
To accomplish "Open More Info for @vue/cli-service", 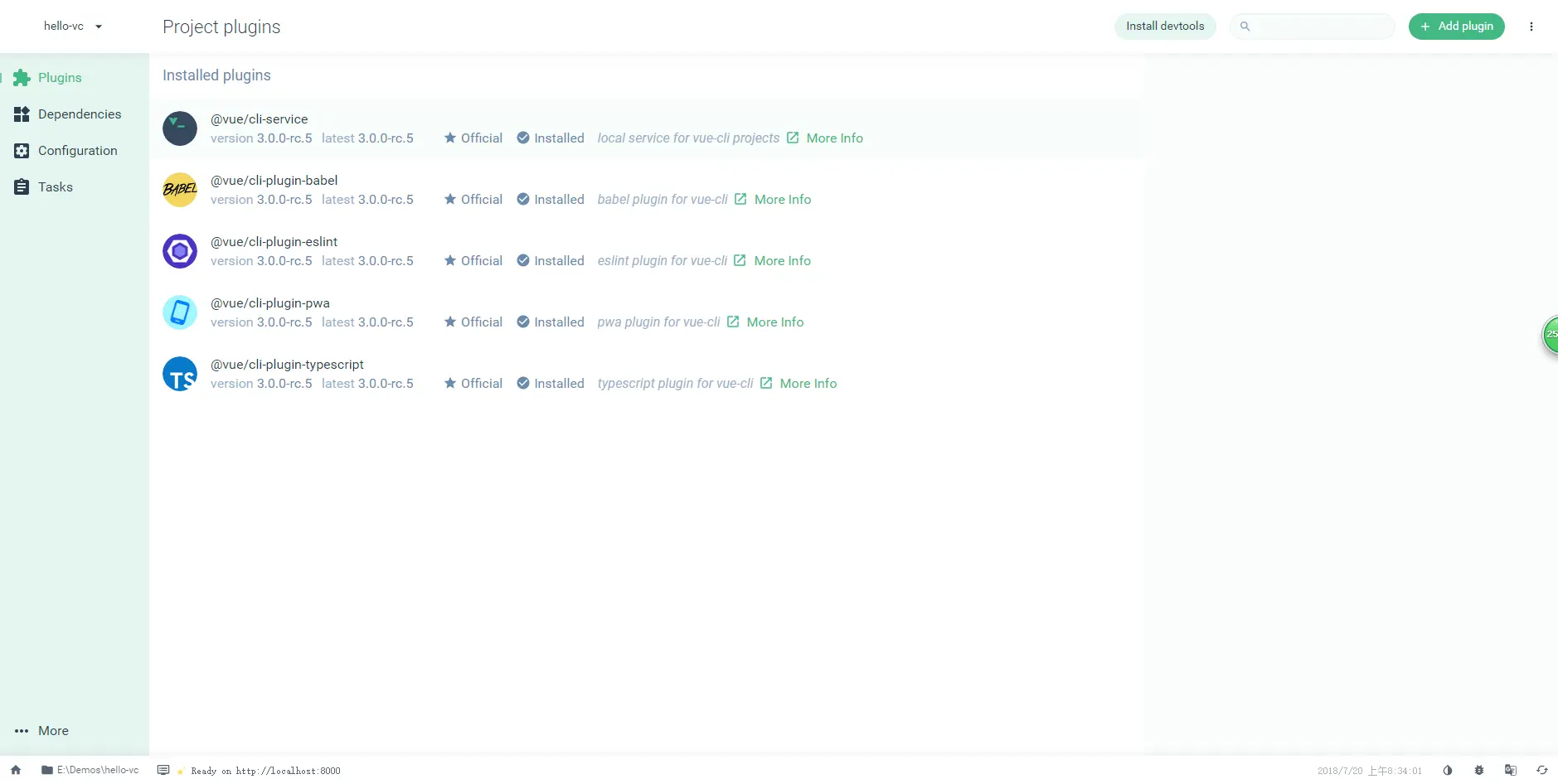I will coord(825,138).
